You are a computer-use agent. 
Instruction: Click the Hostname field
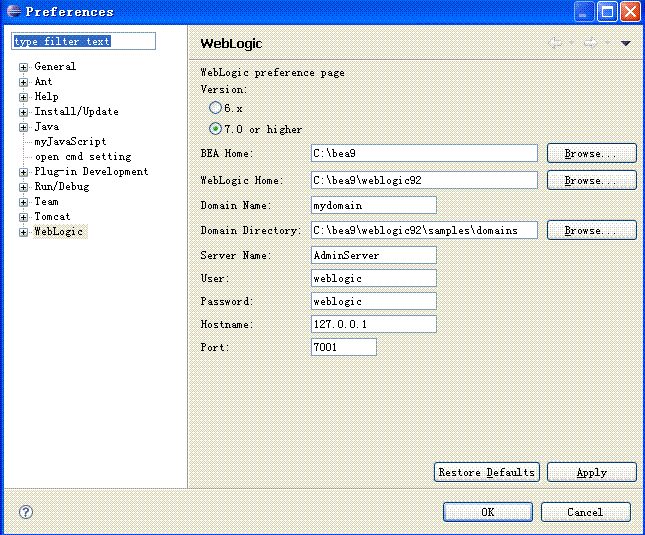click(374, 324)
